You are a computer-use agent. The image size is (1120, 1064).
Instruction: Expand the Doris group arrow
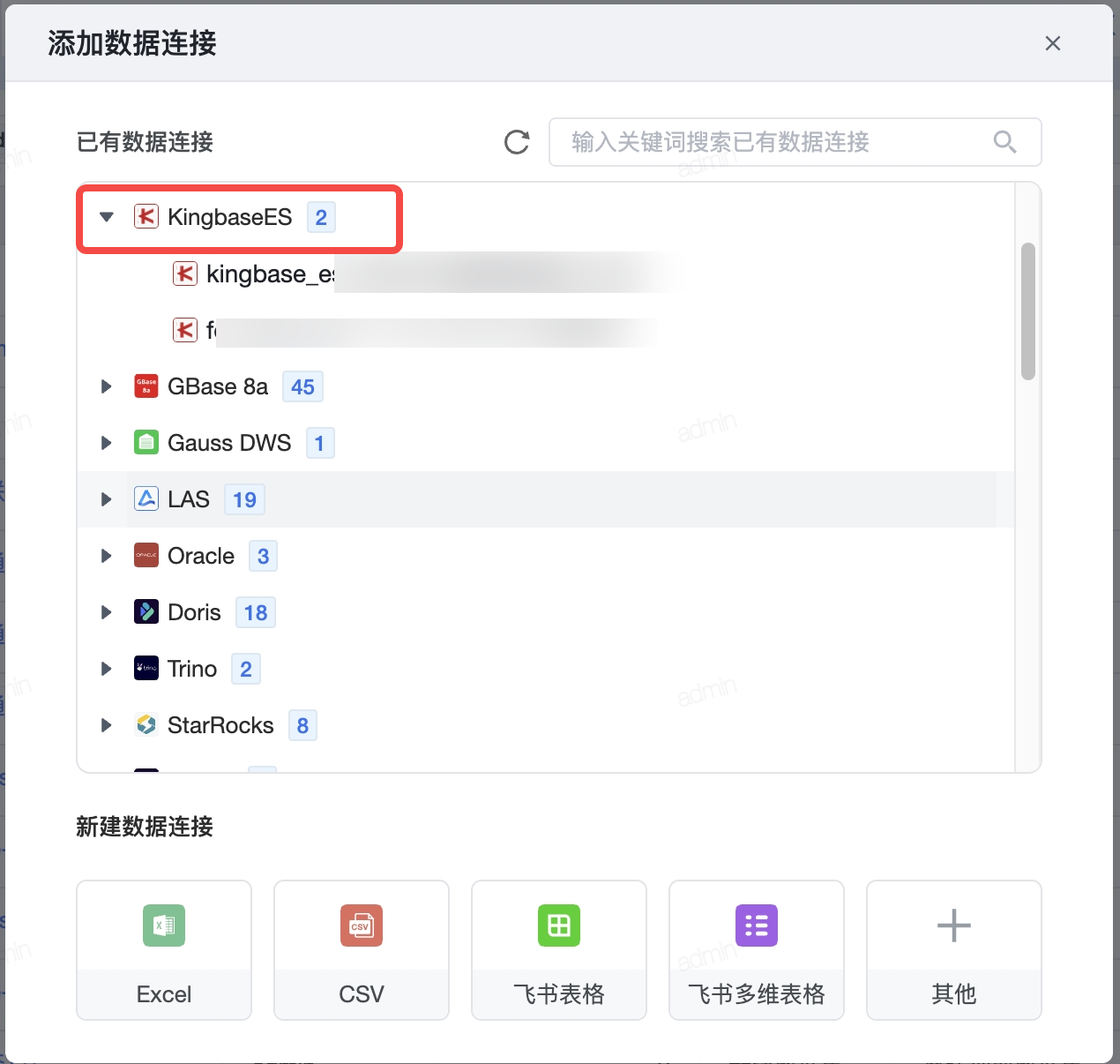[x=107, y=612]
